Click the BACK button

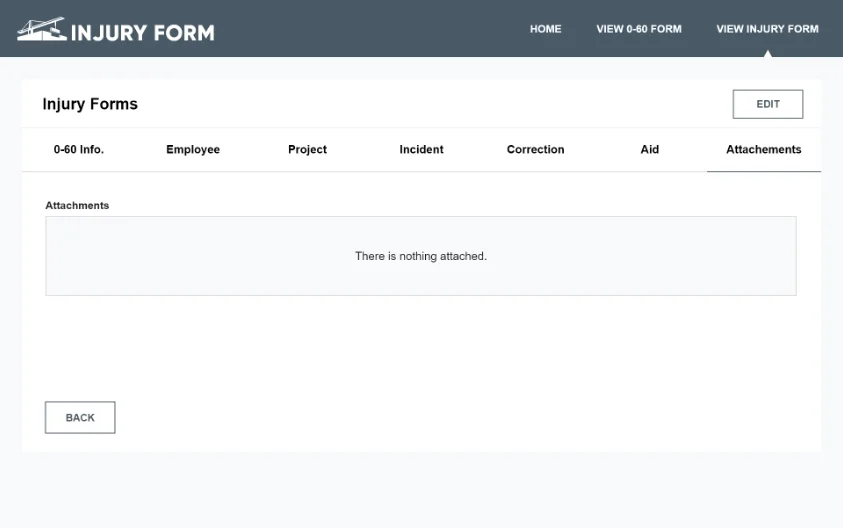(80, 417)
